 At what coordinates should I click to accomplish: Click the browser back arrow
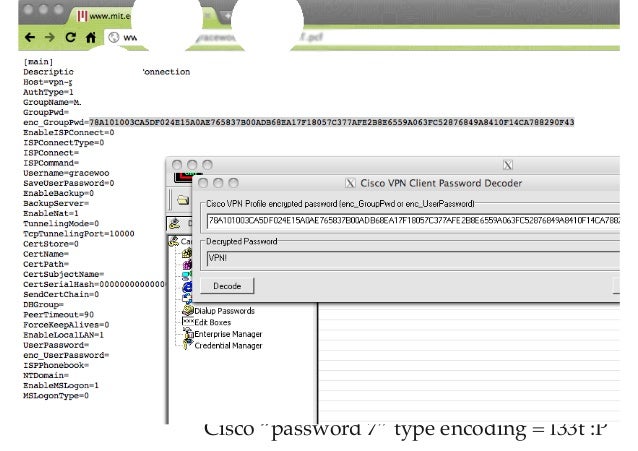pos(30,37)
